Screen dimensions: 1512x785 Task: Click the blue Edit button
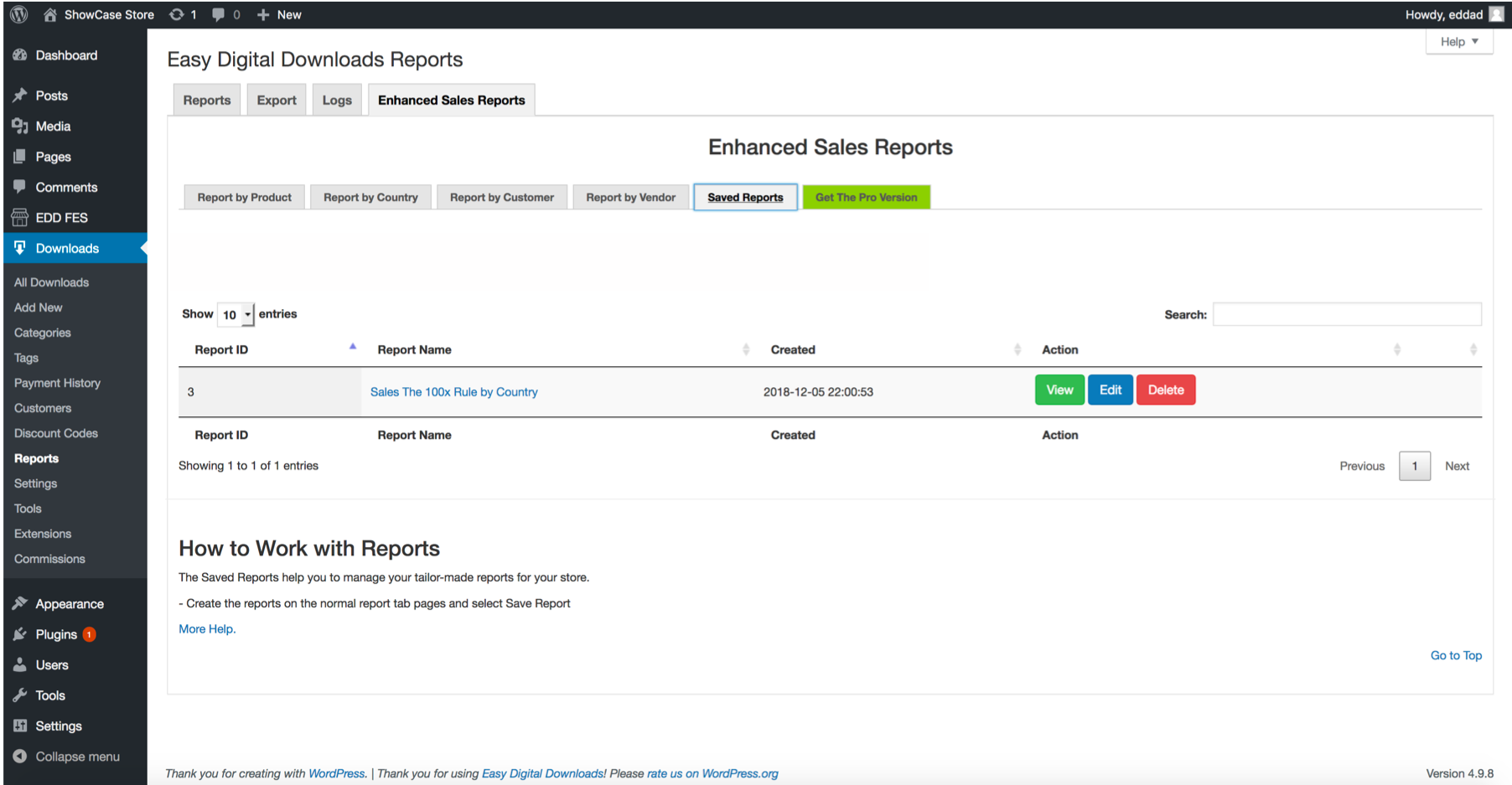pos(1111,390)
